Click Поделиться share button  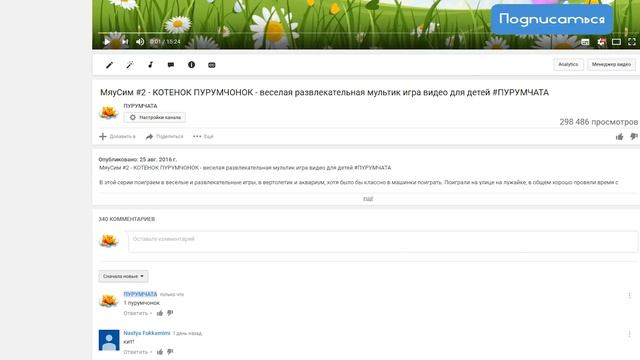pos(164,136)
